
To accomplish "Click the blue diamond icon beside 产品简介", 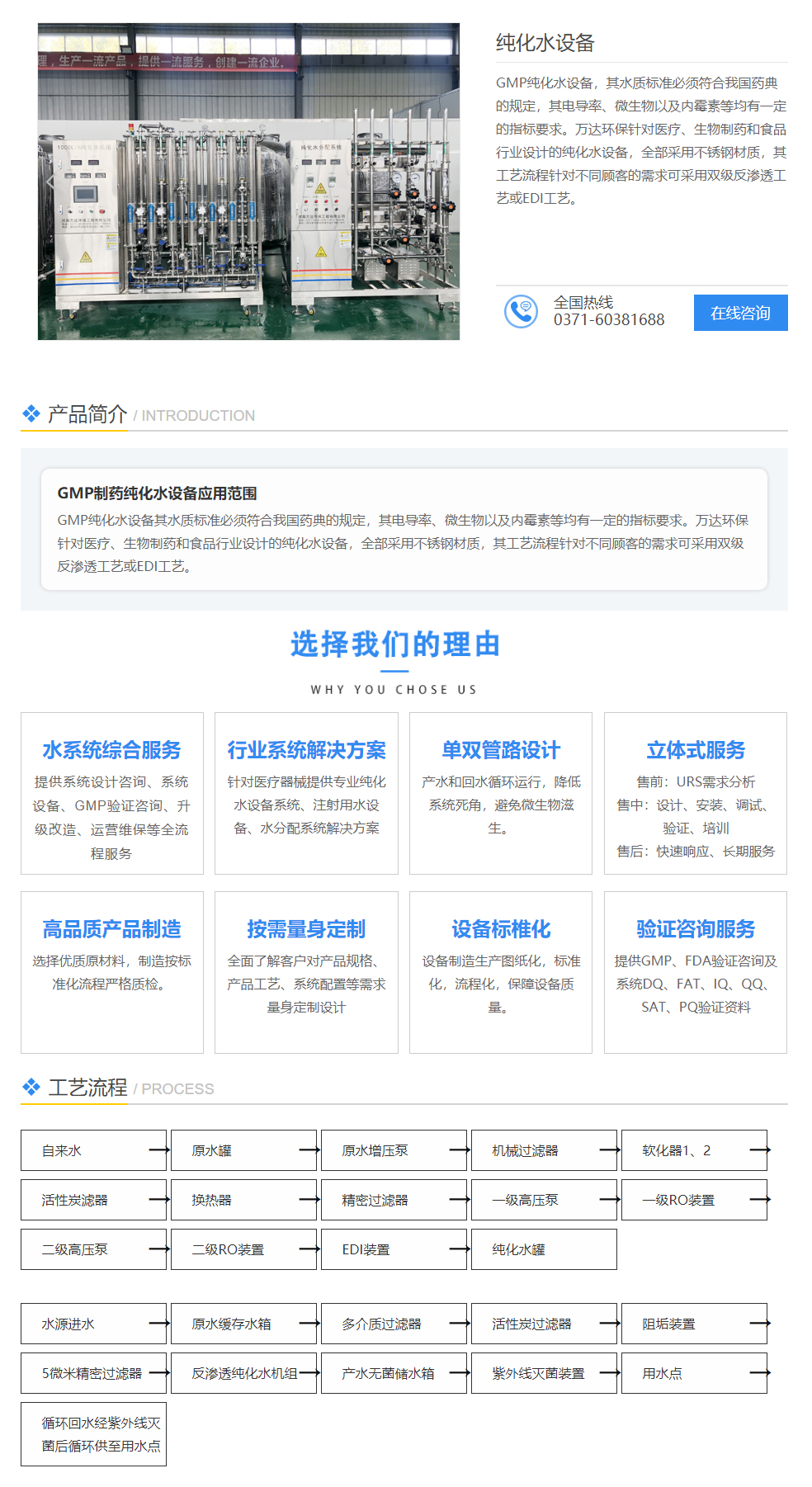I will [31, 414].
